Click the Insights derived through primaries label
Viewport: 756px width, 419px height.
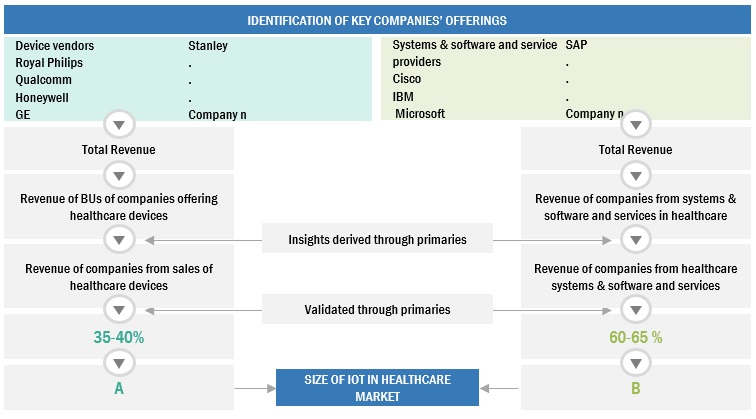pos(377,240)
